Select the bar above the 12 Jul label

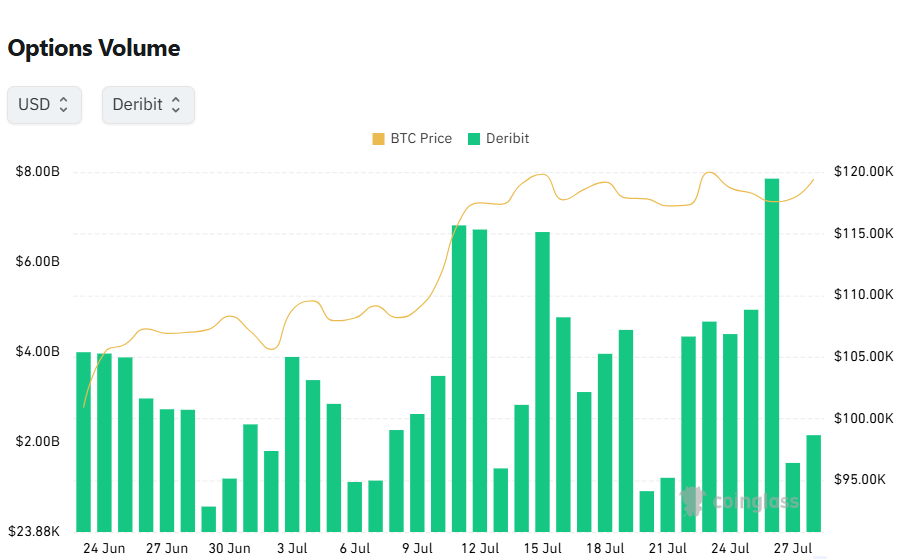click(x=480, y=380)
